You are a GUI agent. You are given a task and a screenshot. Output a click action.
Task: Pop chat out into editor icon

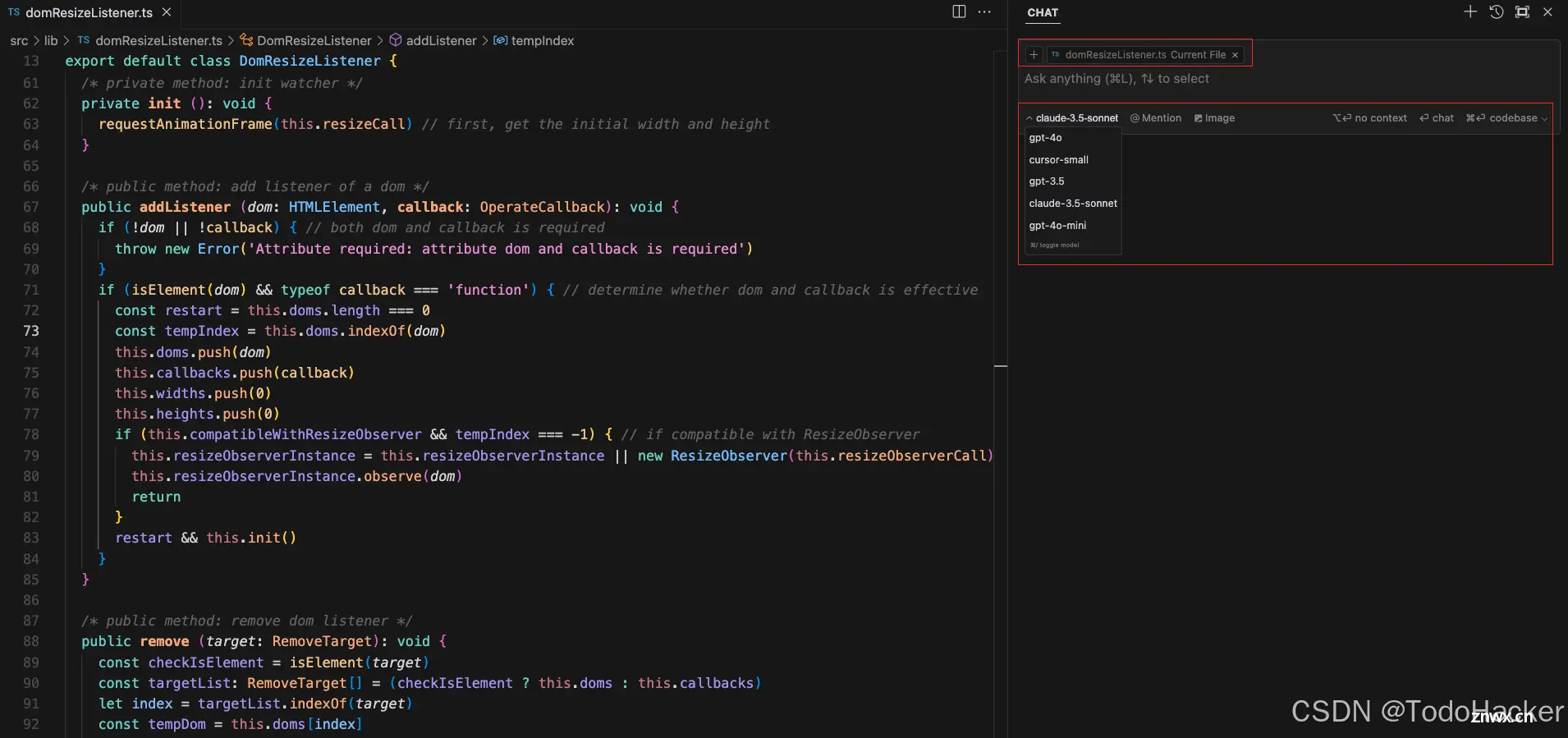click(x=1522, y=11)
